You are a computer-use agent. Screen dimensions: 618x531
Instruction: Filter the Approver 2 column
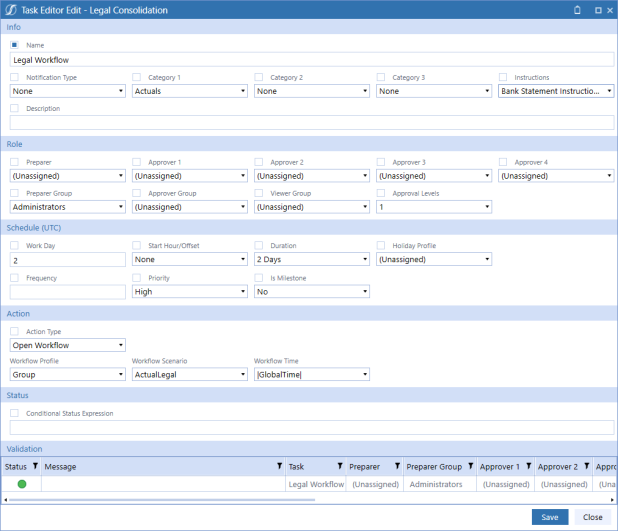(586, 466)
